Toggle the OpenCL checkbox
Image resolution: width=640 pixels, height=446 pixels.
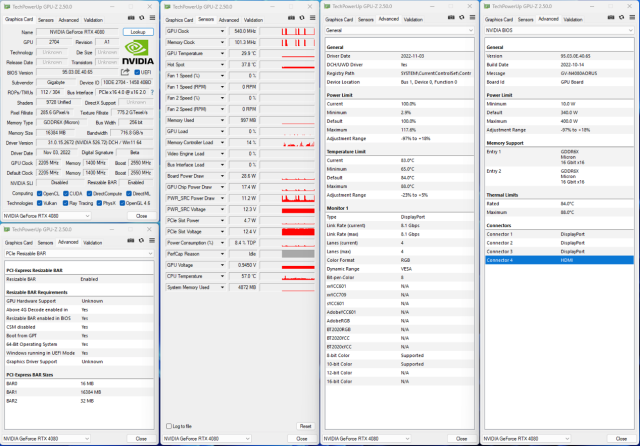[x=40, y=193]
